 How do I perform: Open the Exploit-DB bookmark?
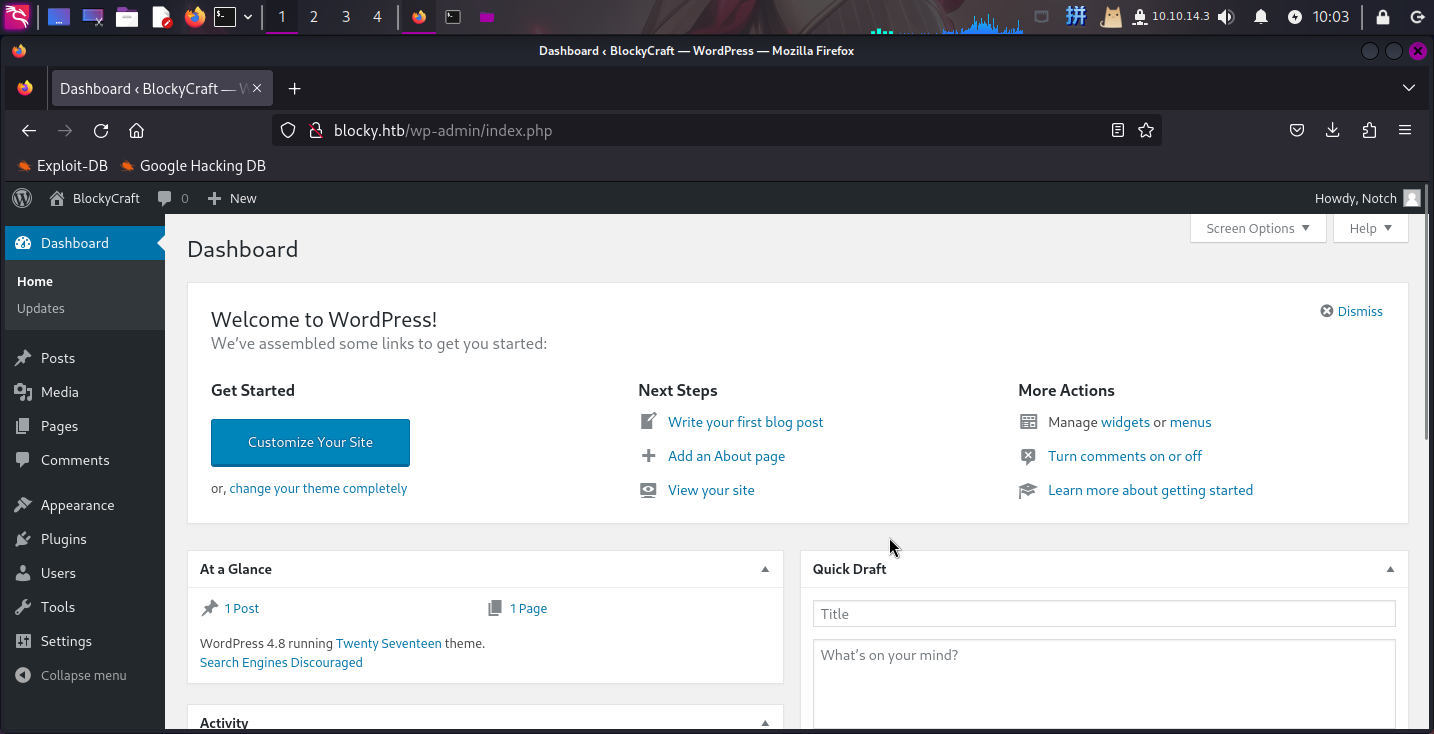tap(63, 166)
